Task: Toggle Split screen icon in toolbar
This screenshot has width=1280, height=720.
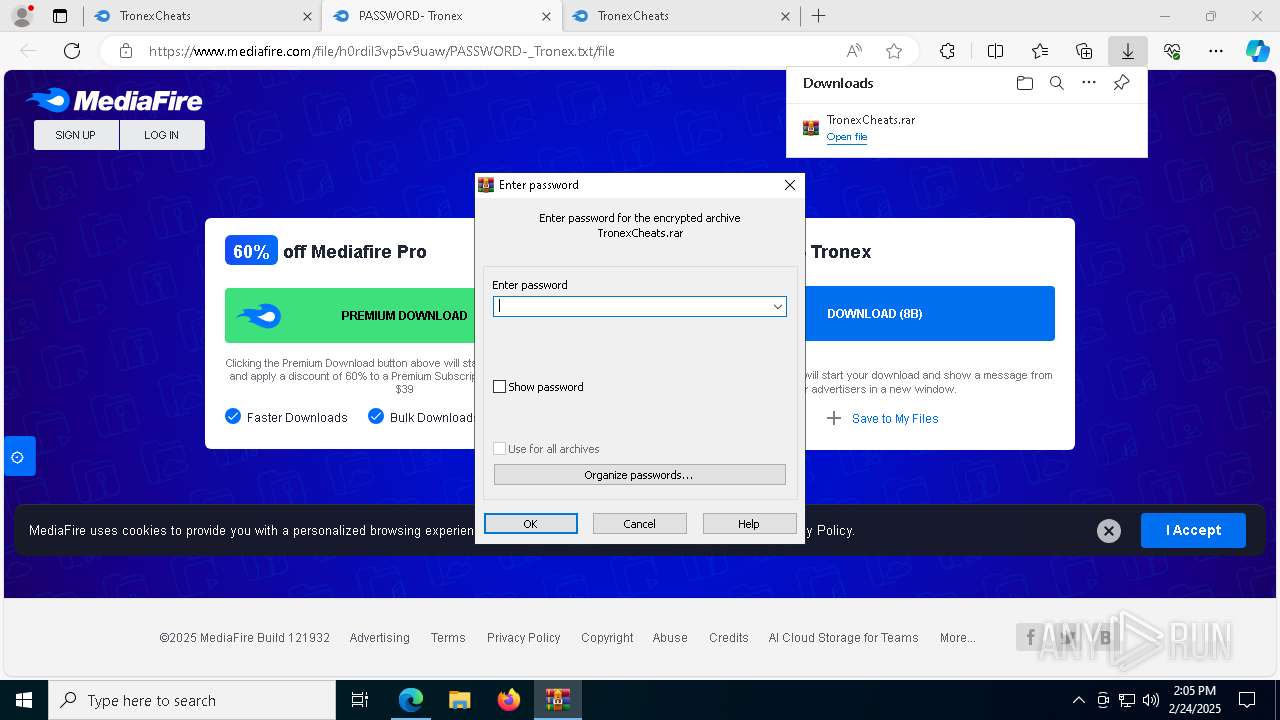Action: (995, 51)
